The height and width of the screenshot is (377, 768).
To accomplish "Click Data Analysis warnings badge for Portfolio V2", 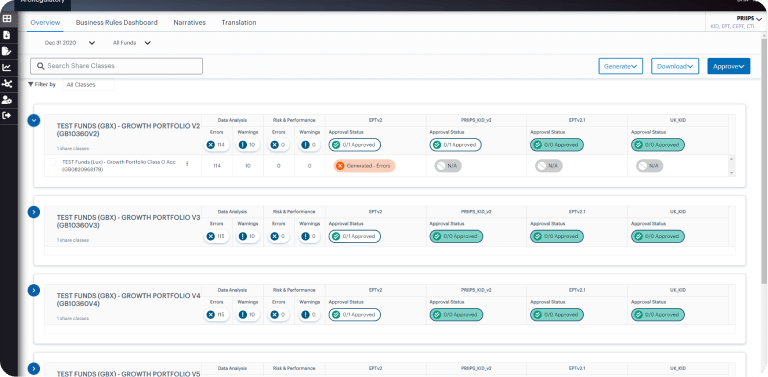I will coord(248,145).
